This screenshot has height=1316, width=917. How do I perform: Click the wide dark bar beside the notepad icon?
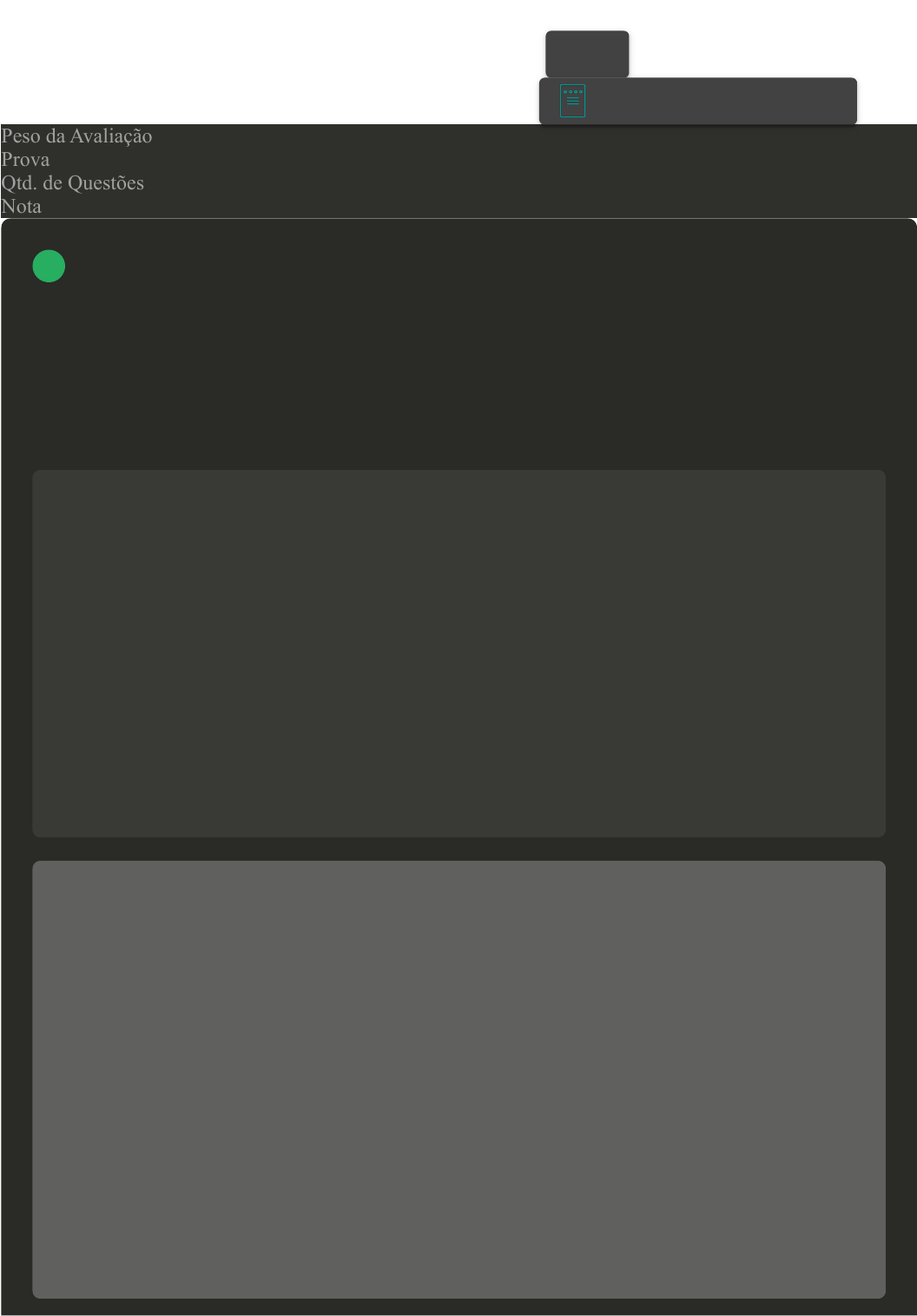point(721,101)
